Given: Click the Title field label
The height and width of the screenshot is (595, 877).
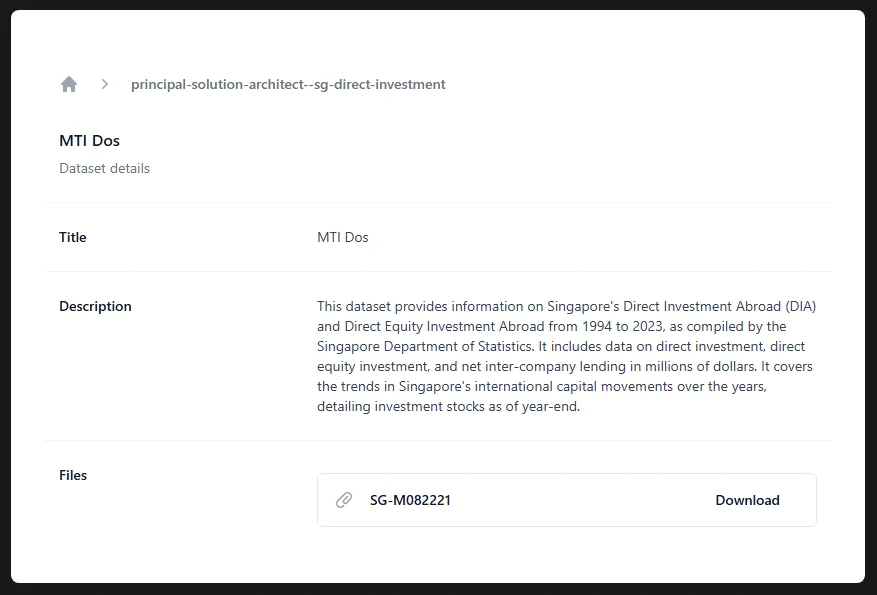Looking at the screenshot, I should tap(73, 237).
